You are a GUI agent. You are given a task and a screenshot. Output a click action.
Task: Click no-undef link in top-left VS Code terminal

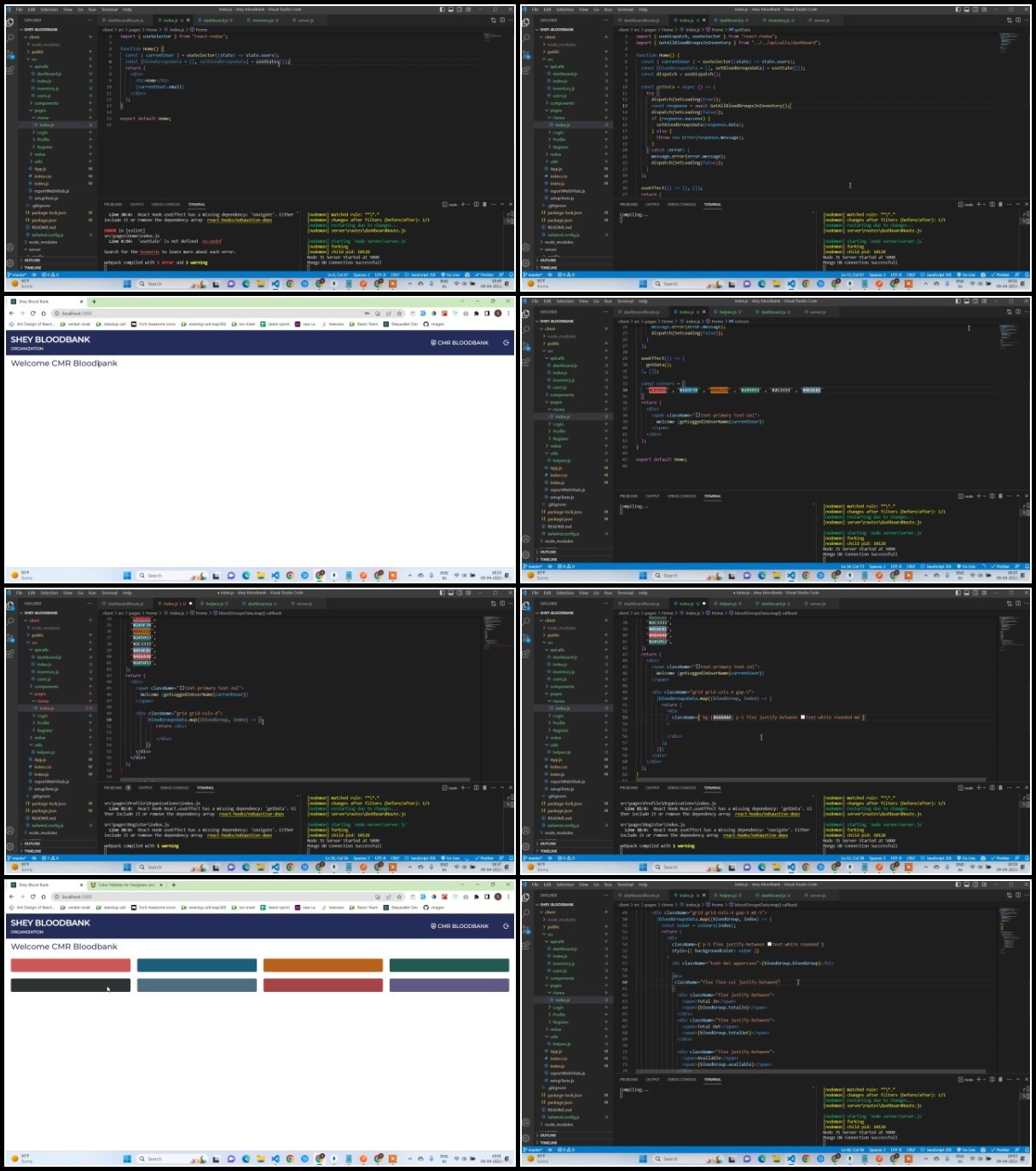(x=211, y=241)
